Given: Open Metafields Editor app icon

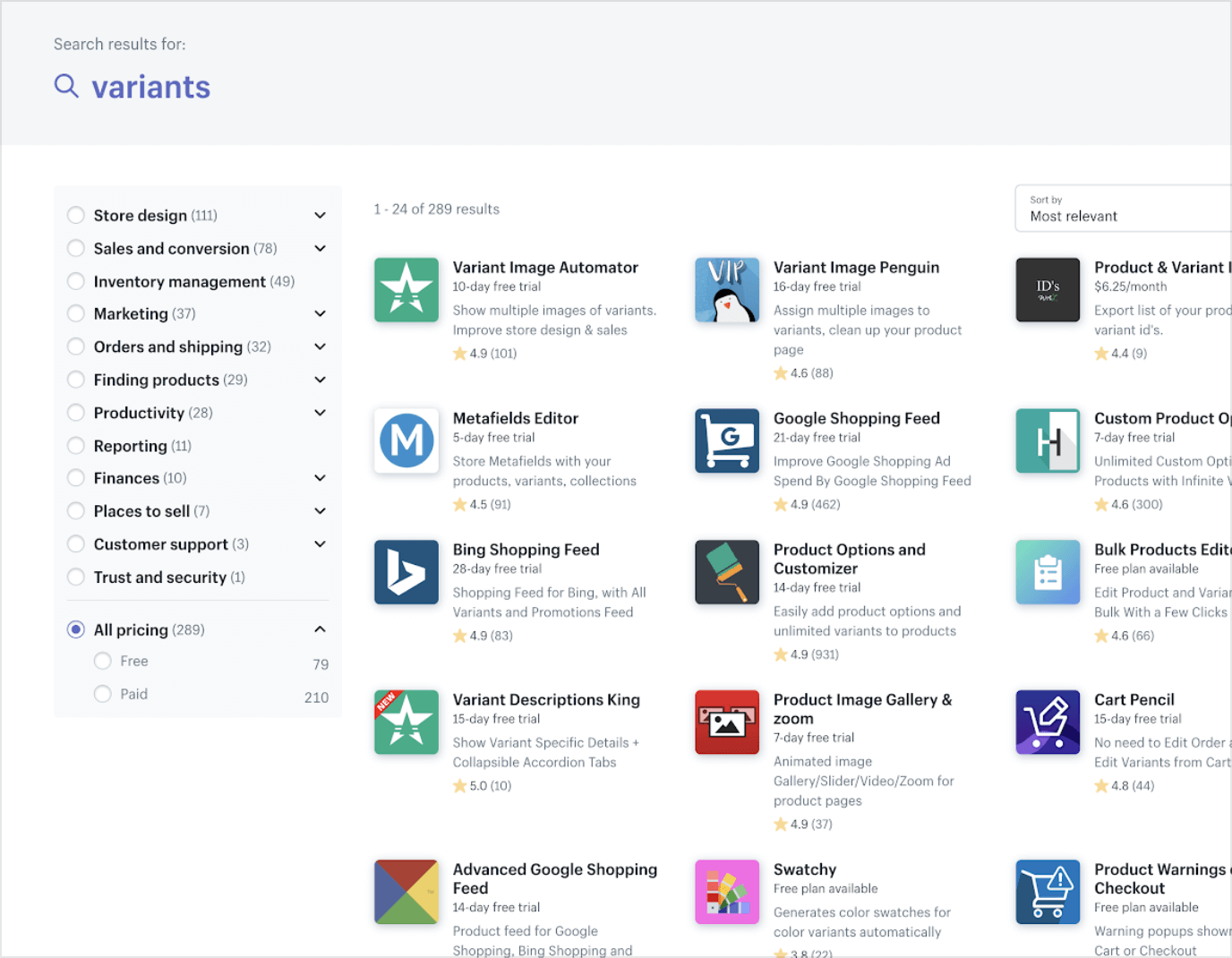Looking at the screenshot, I should (x=406, y=441).
